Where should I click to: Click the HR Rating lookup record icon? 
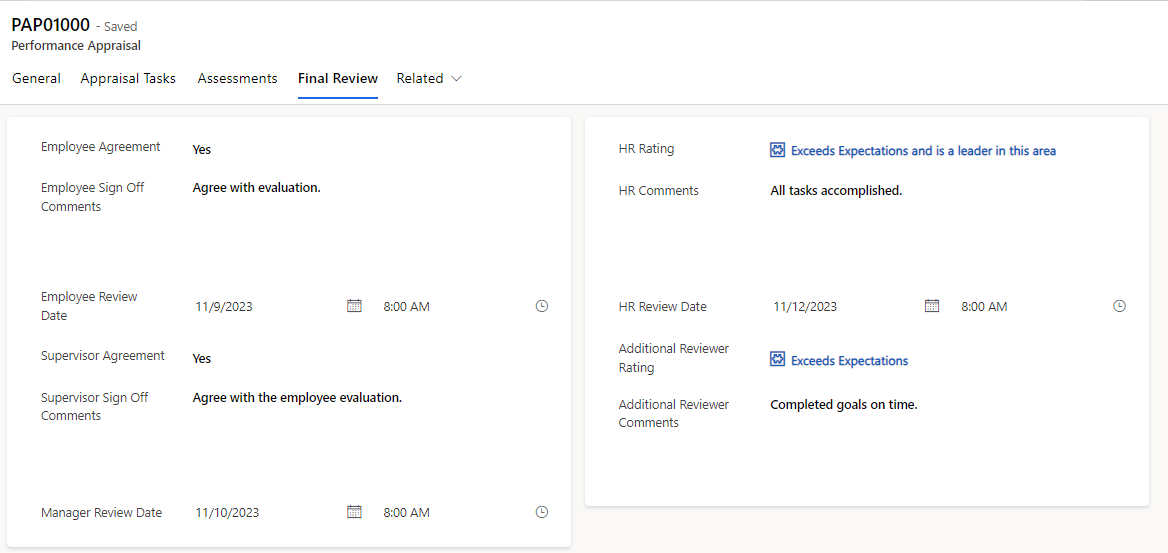tap(777, 150)
